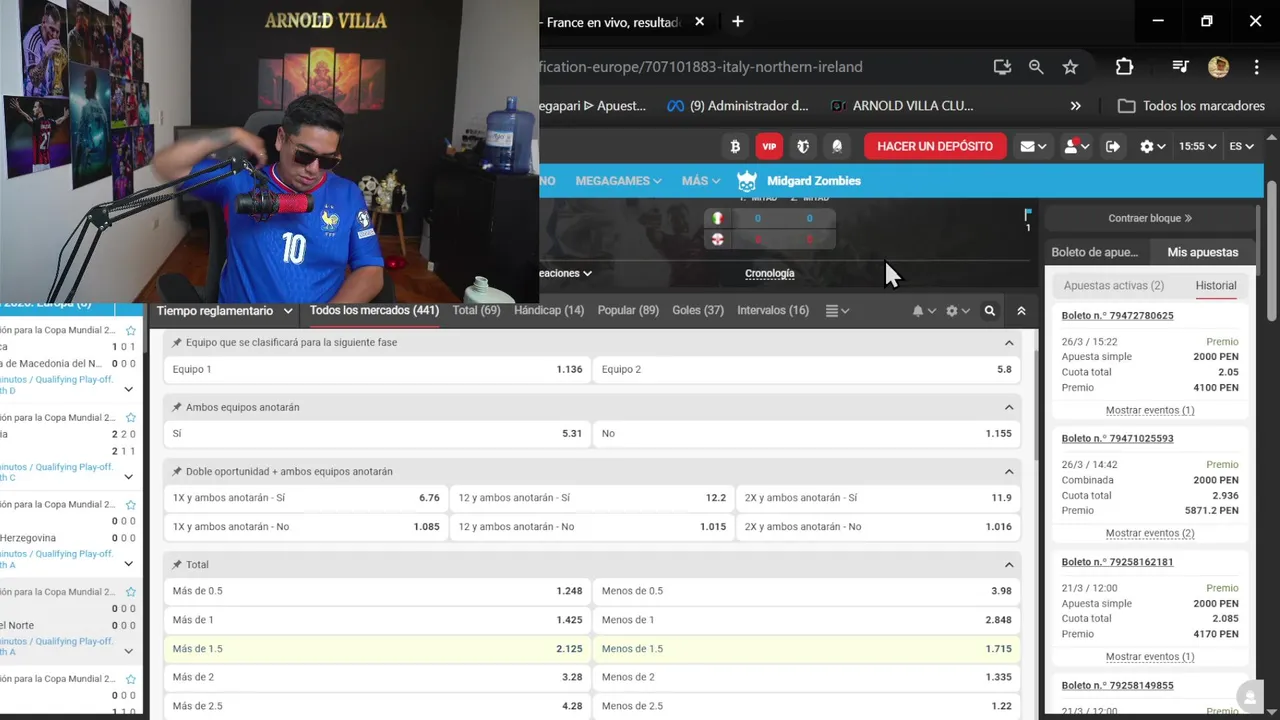Viewport: 1280px width, 720px height.
Task: Switch to 'Boleto de apue...' tab
Action: (1095, 252)
